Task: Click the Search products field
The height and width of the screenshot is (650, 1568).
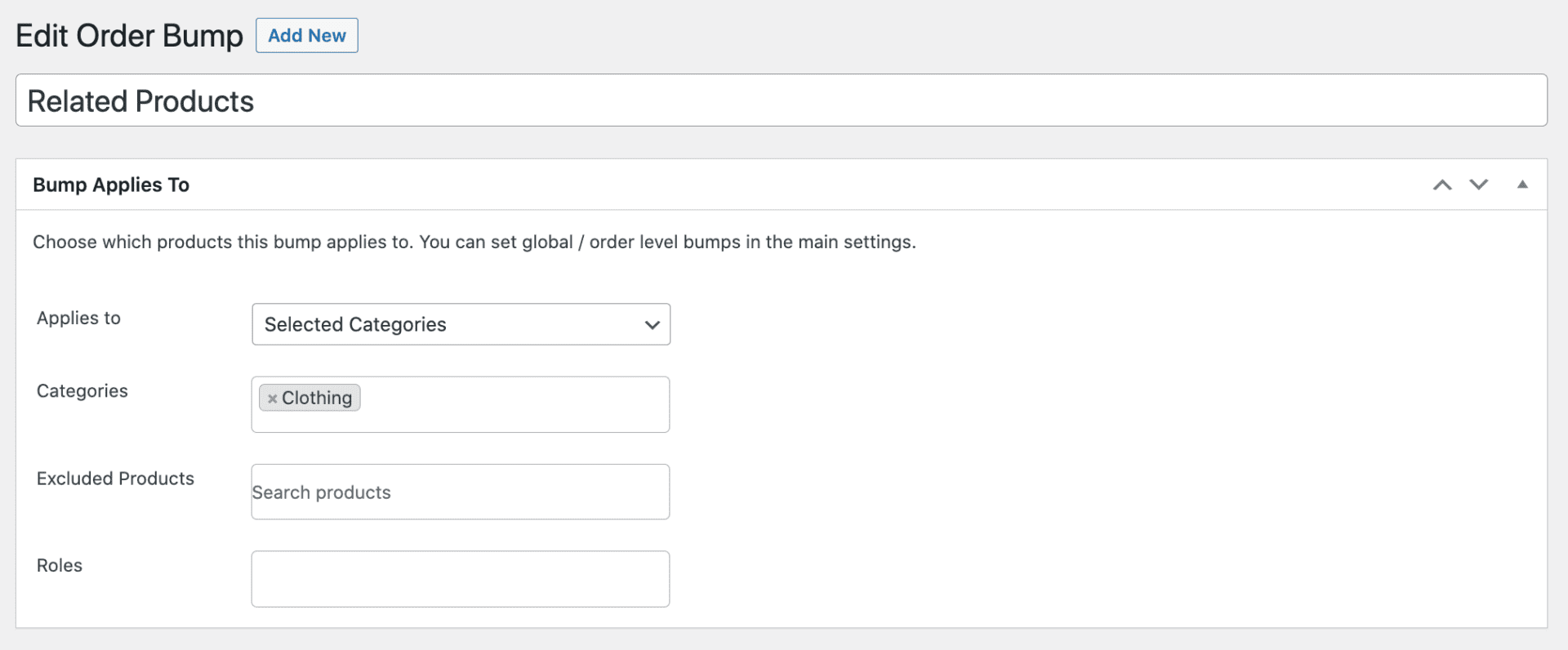Action: click(461, 492)
